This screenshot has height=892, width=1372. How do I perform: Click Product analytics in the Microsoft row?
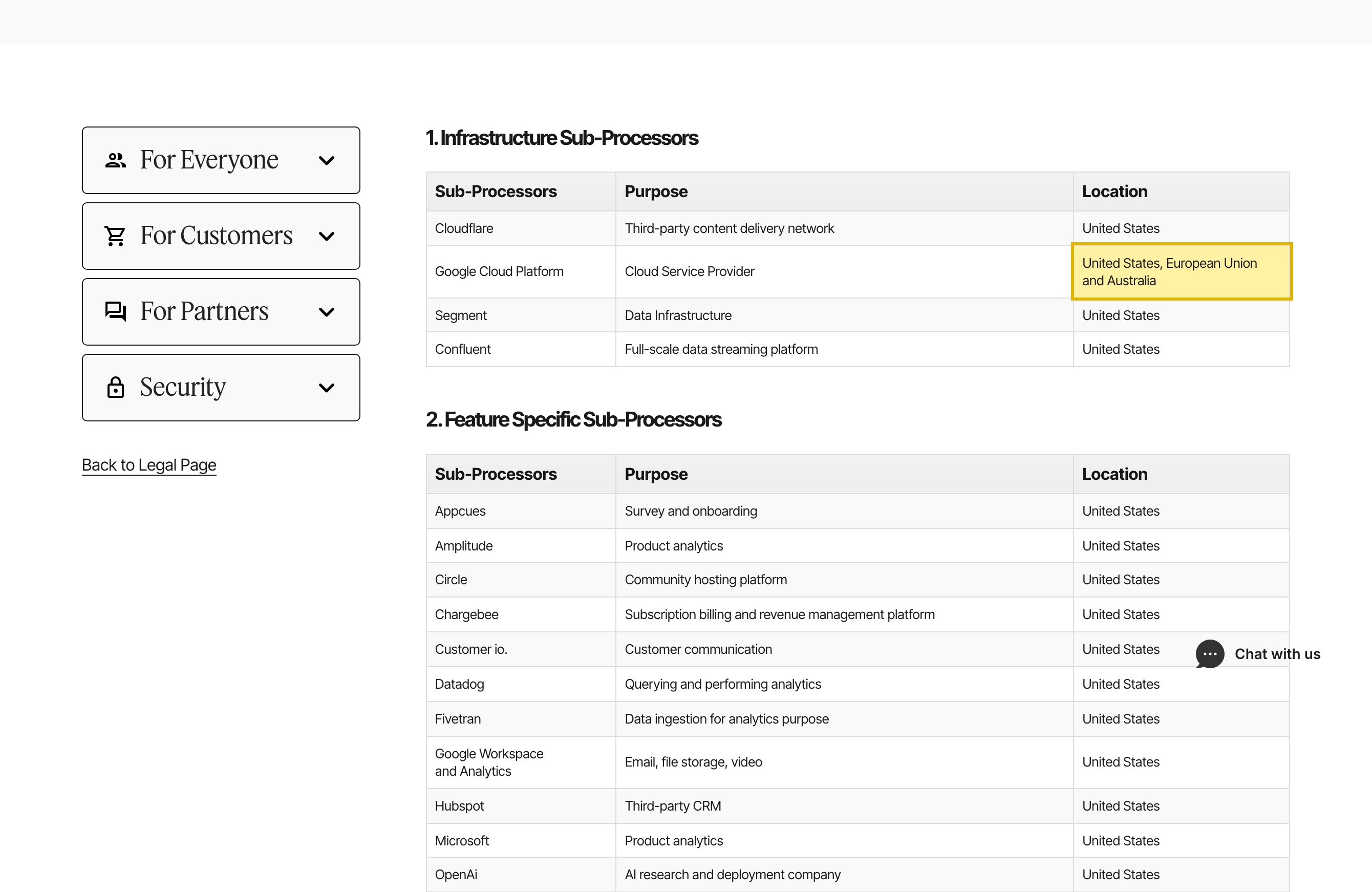(x=673, y=841)
